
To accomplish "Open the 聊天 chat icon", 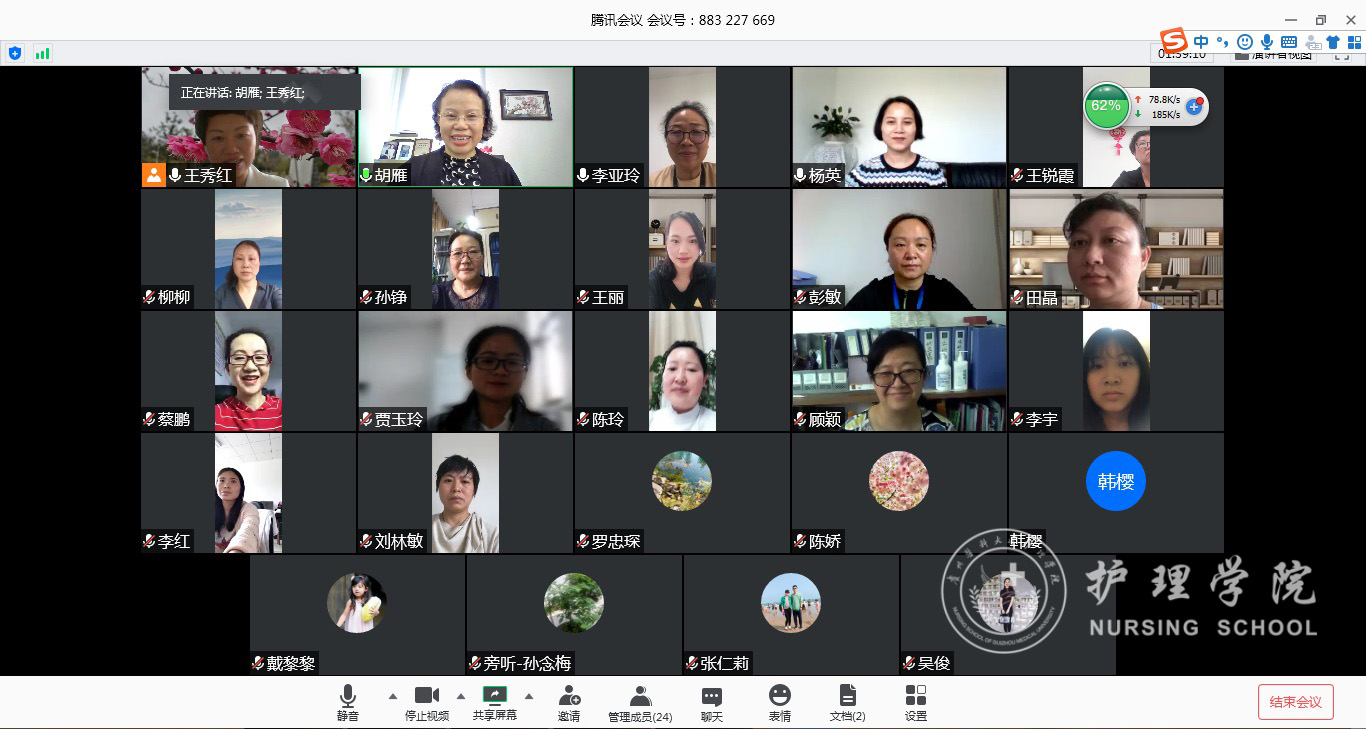I will pos(711,702).
